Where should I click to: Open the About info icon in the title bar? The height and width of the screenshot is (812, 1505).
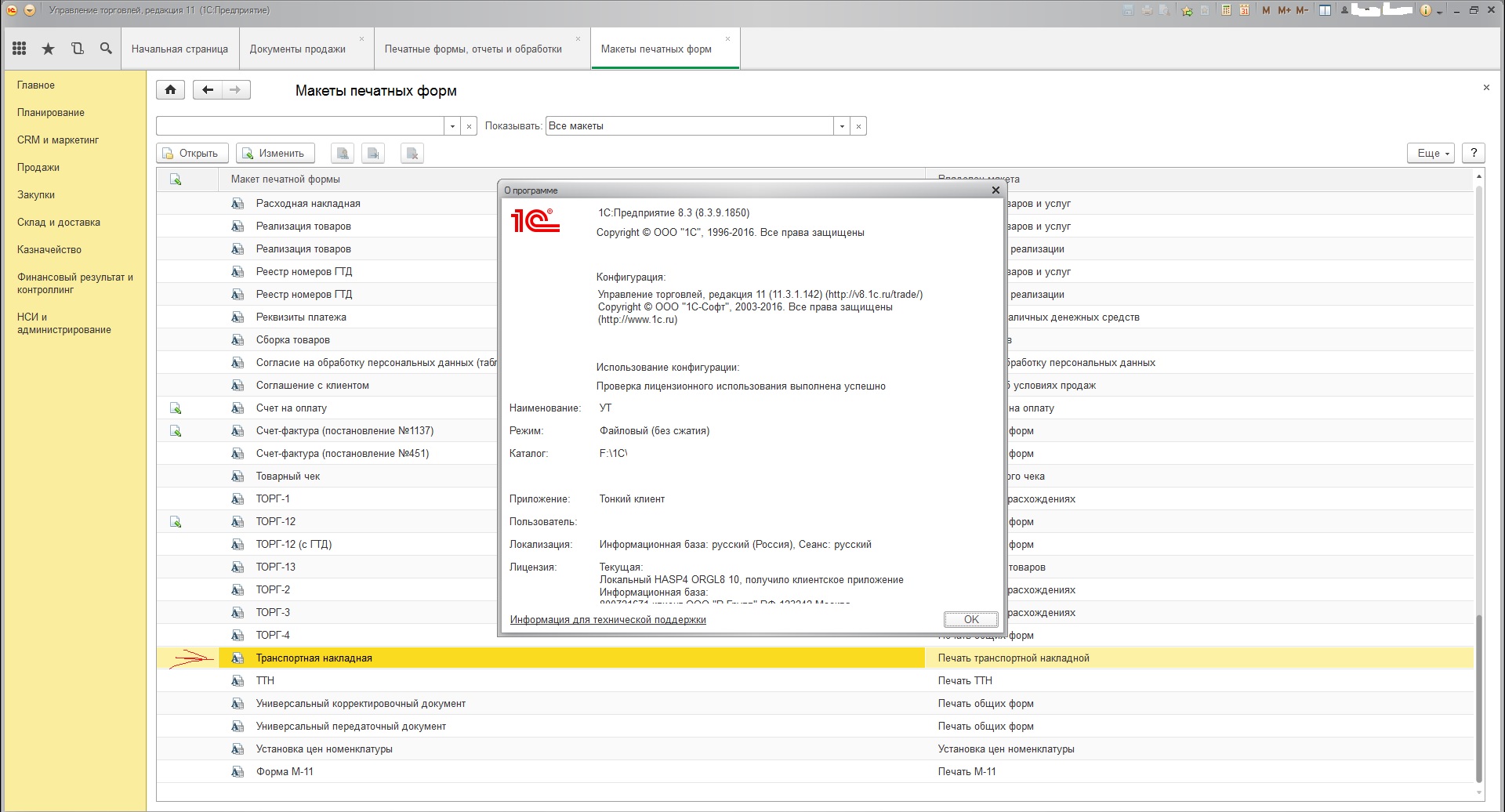coord(1426,10)
